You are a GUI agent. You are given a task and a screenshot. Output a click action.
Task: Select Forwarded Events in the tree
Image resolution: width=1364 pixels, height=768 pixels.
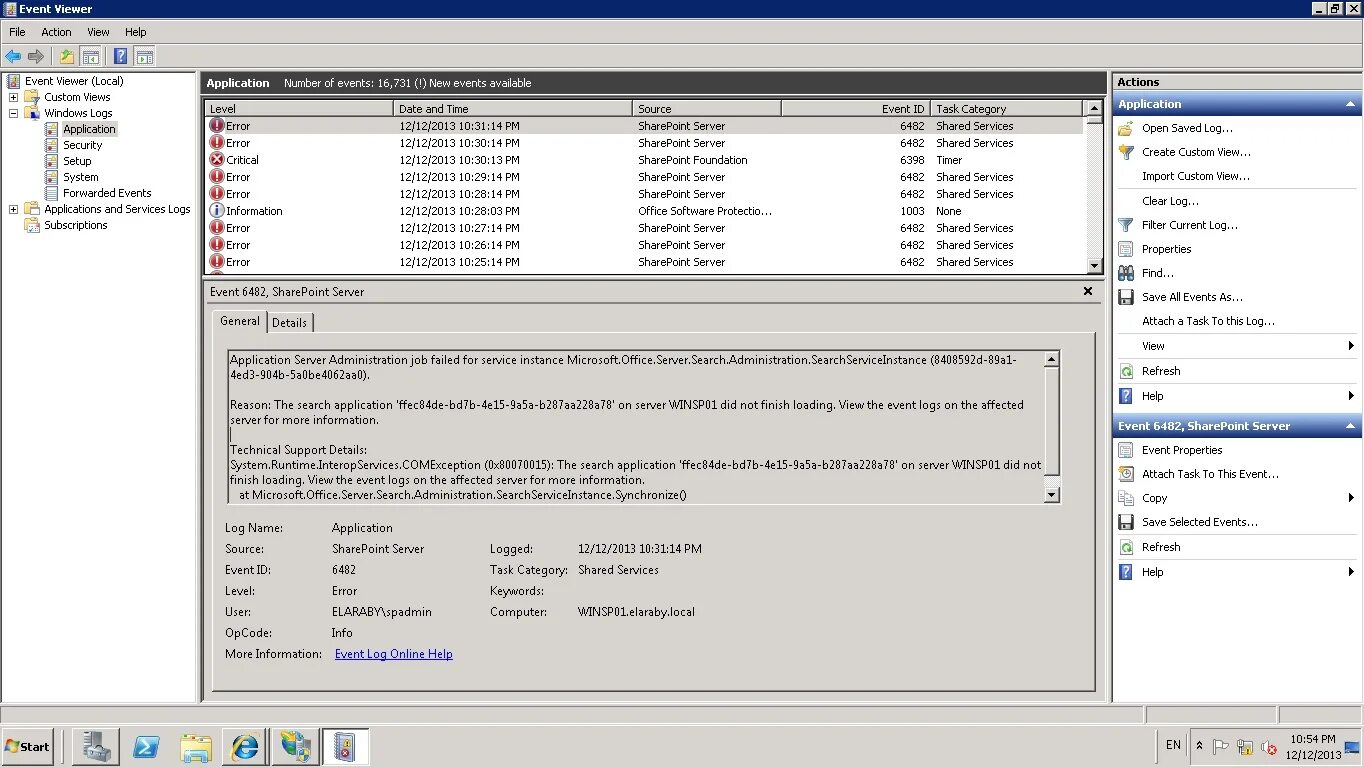[x=107, y=193]
